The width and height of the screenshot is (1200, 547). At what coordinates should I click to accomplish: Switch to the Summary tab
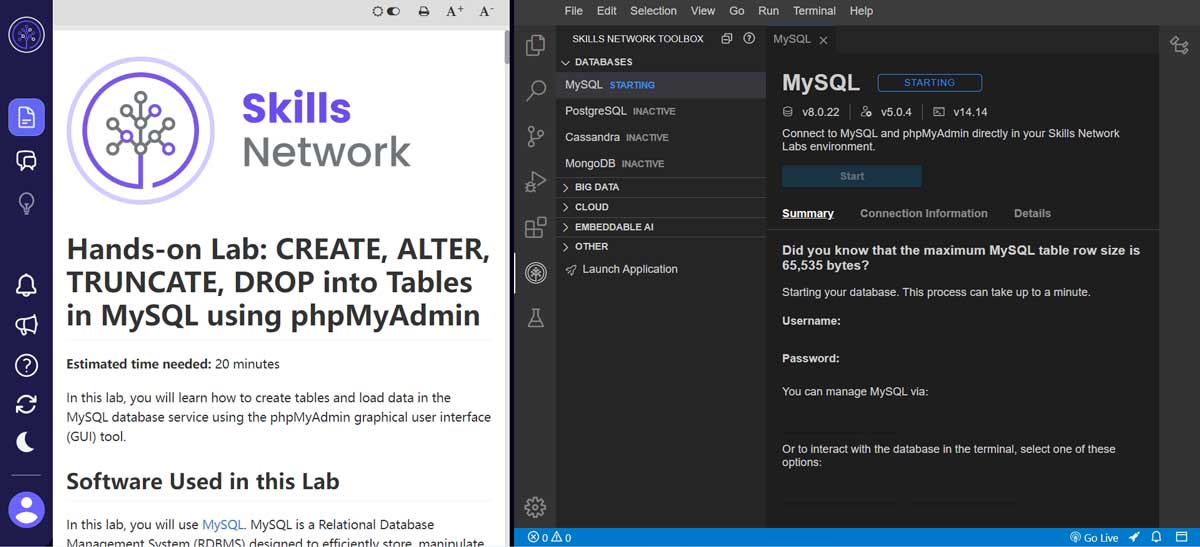[x=808, y=213]
